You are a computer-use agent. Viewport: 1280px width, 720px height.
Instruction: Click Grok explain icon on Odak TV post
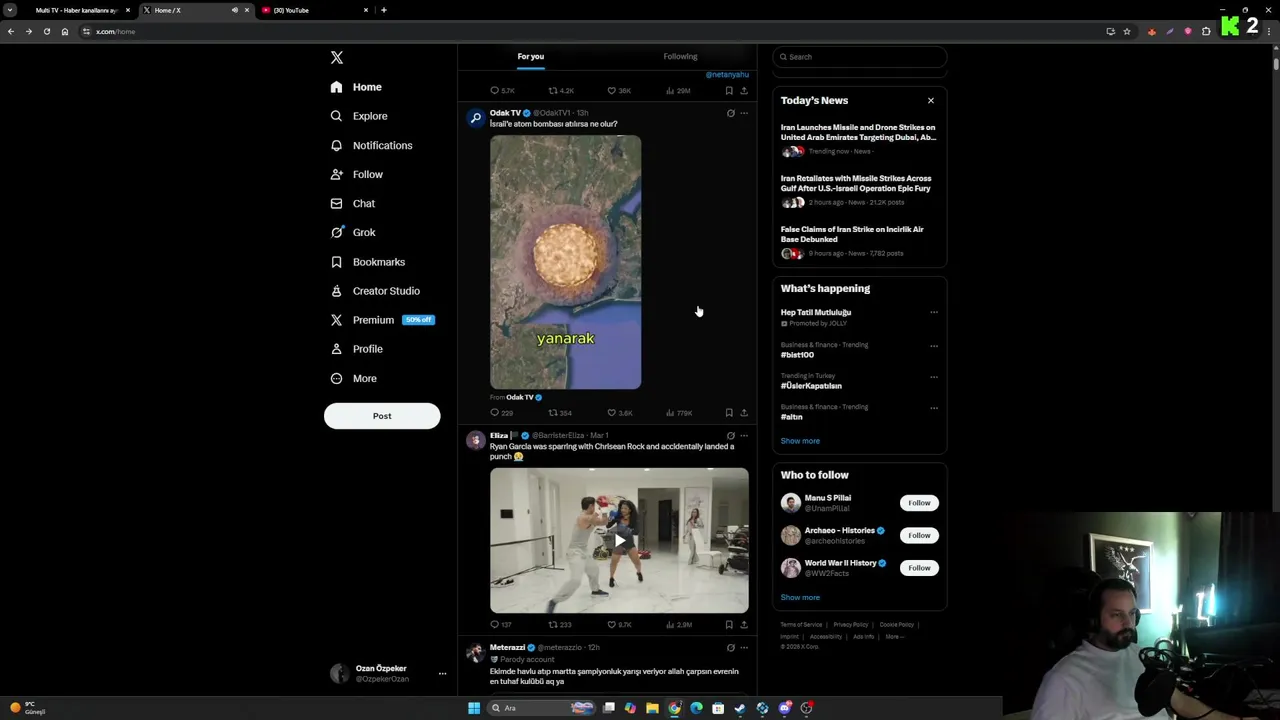730,113
